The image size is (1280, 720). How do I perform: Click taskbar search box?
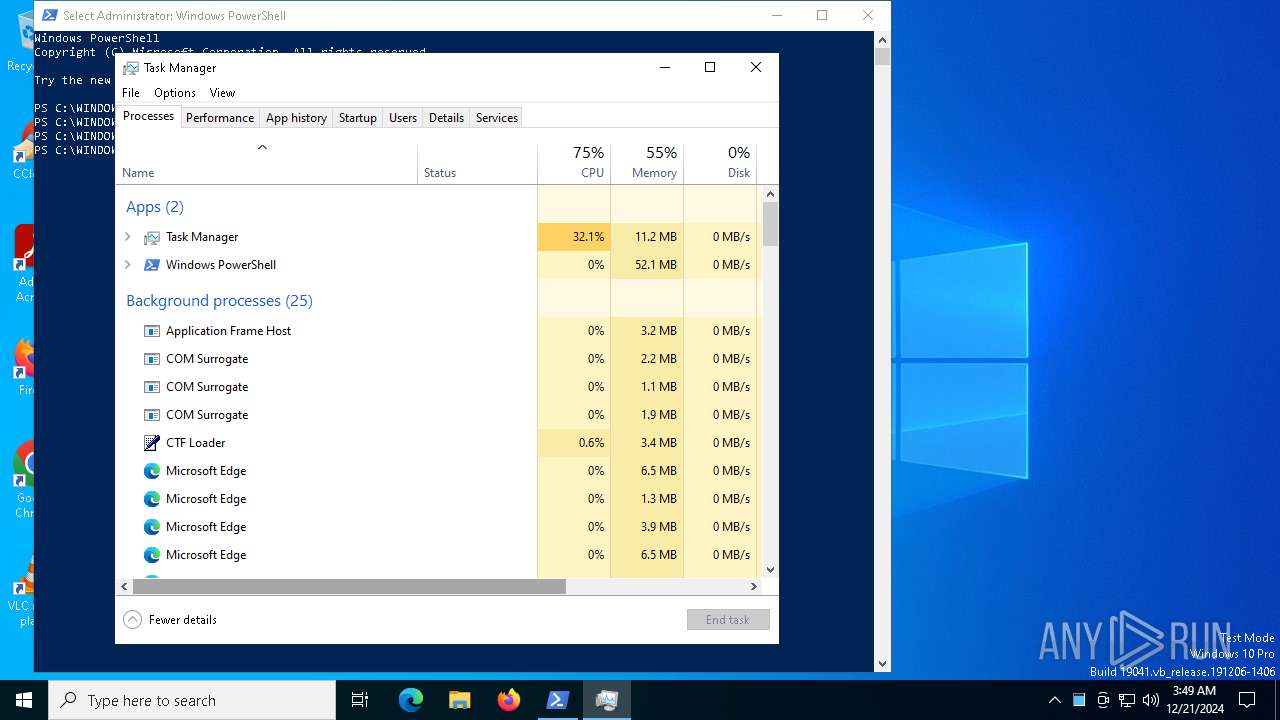192,700
